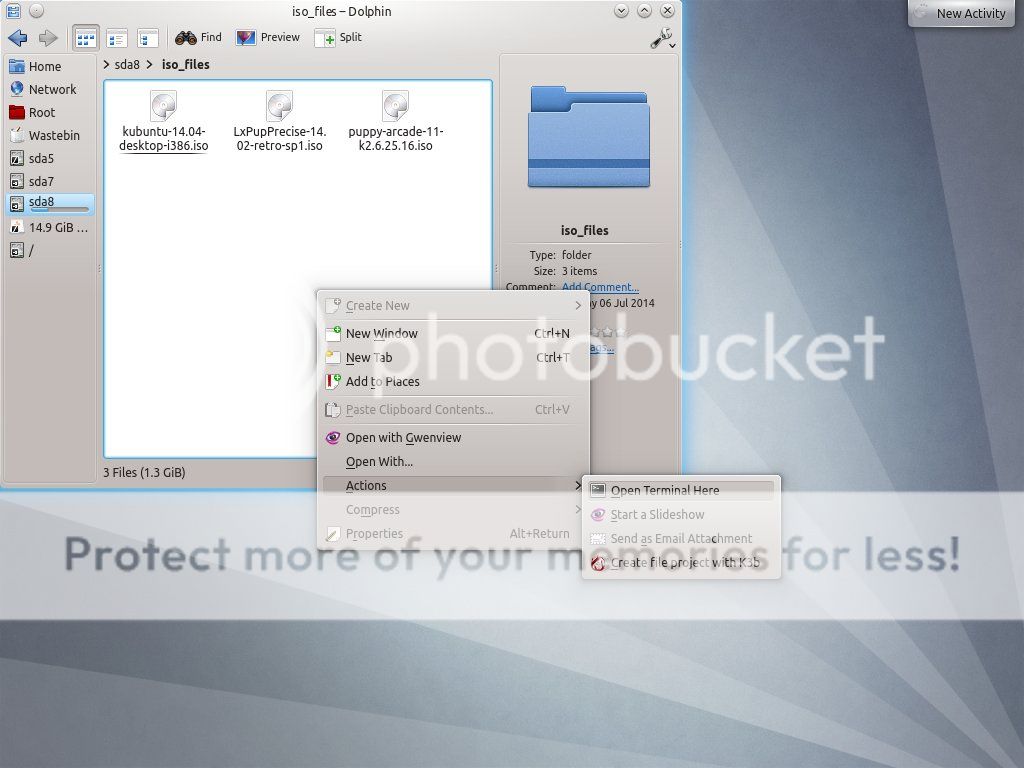Choose New Window from context menu
This screenshot has height=768, width=1024.
tap(455, 334)
